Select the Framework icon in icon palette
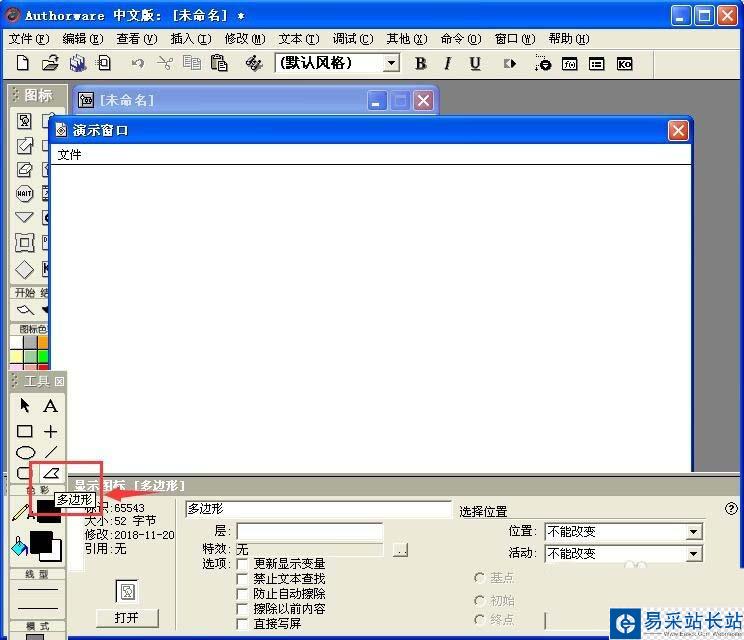 coord(24,242)
